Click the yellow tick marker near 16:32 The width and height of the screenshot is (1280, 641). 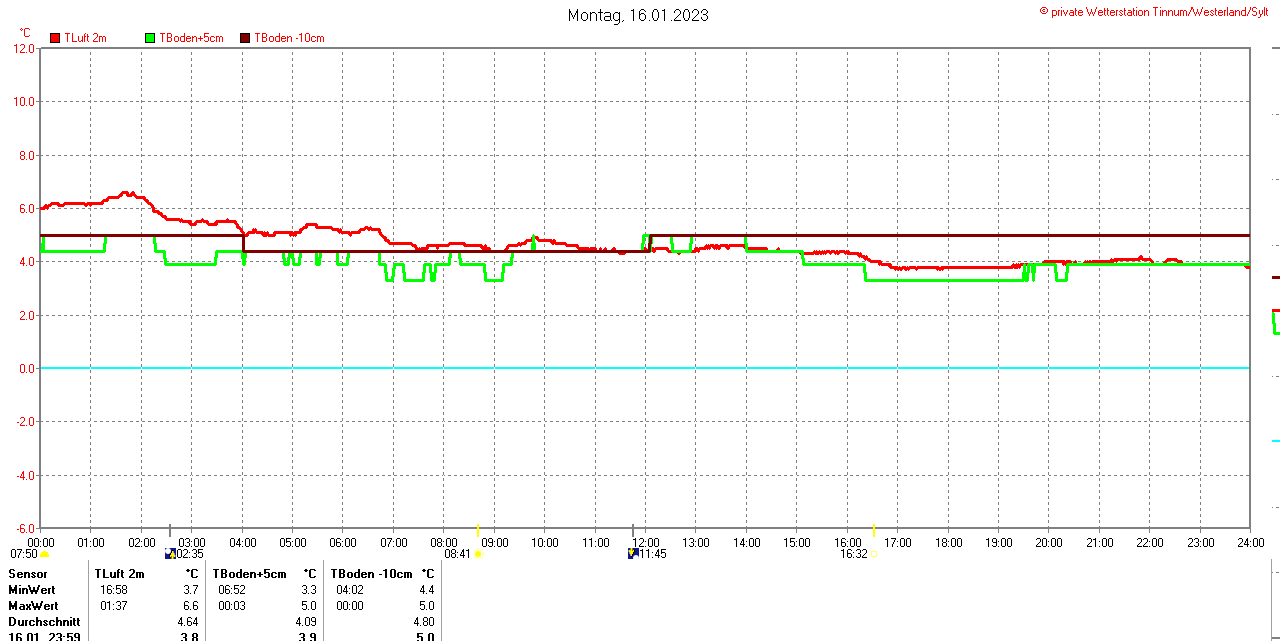coord(875,530)
